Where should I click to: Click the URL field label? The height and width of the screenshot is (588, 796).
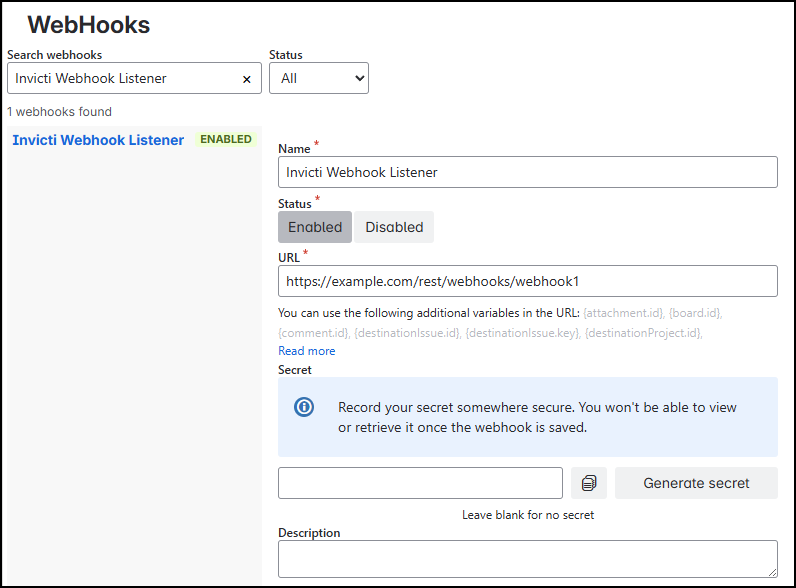(x=289, y=257)
